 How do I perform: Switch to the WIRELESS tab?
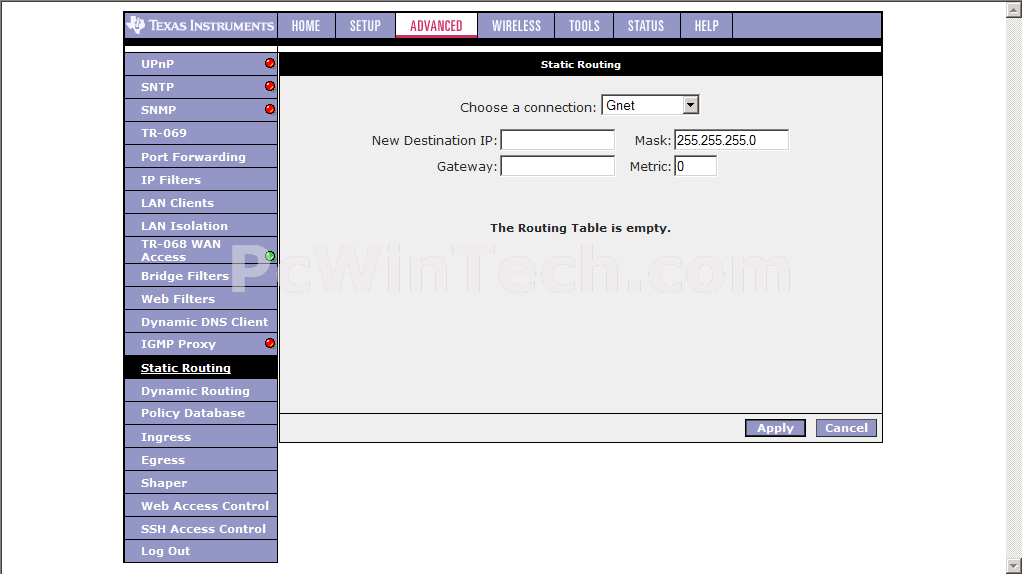click(516, 26)
